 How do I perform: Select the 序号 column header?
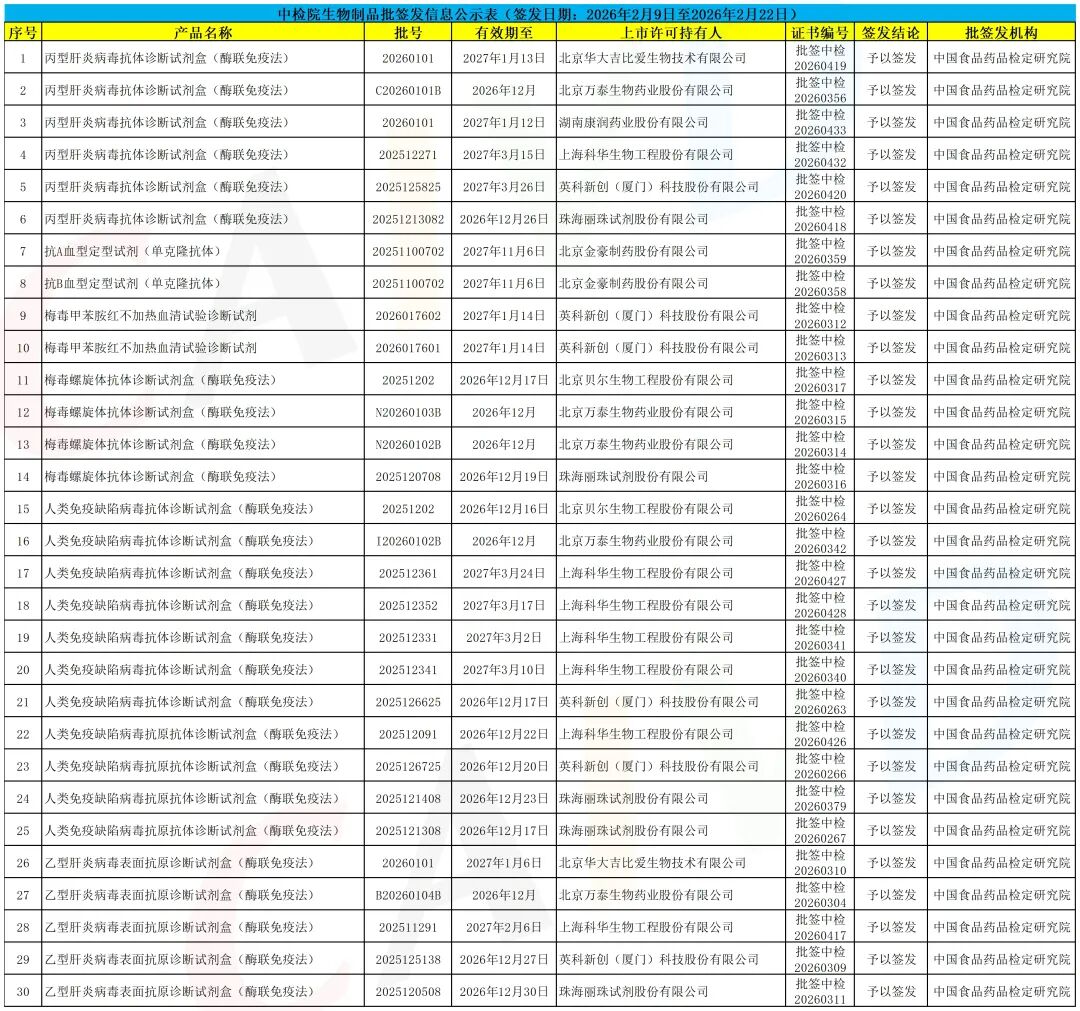click(23, 32)
